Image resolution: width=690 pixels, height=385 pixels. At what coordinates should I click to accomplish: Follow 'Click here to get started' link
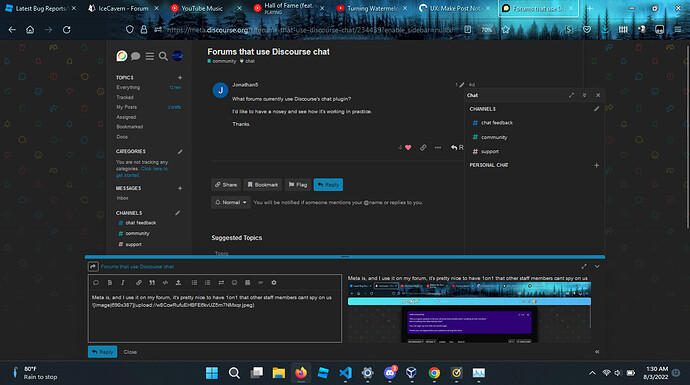coord(142,172)
